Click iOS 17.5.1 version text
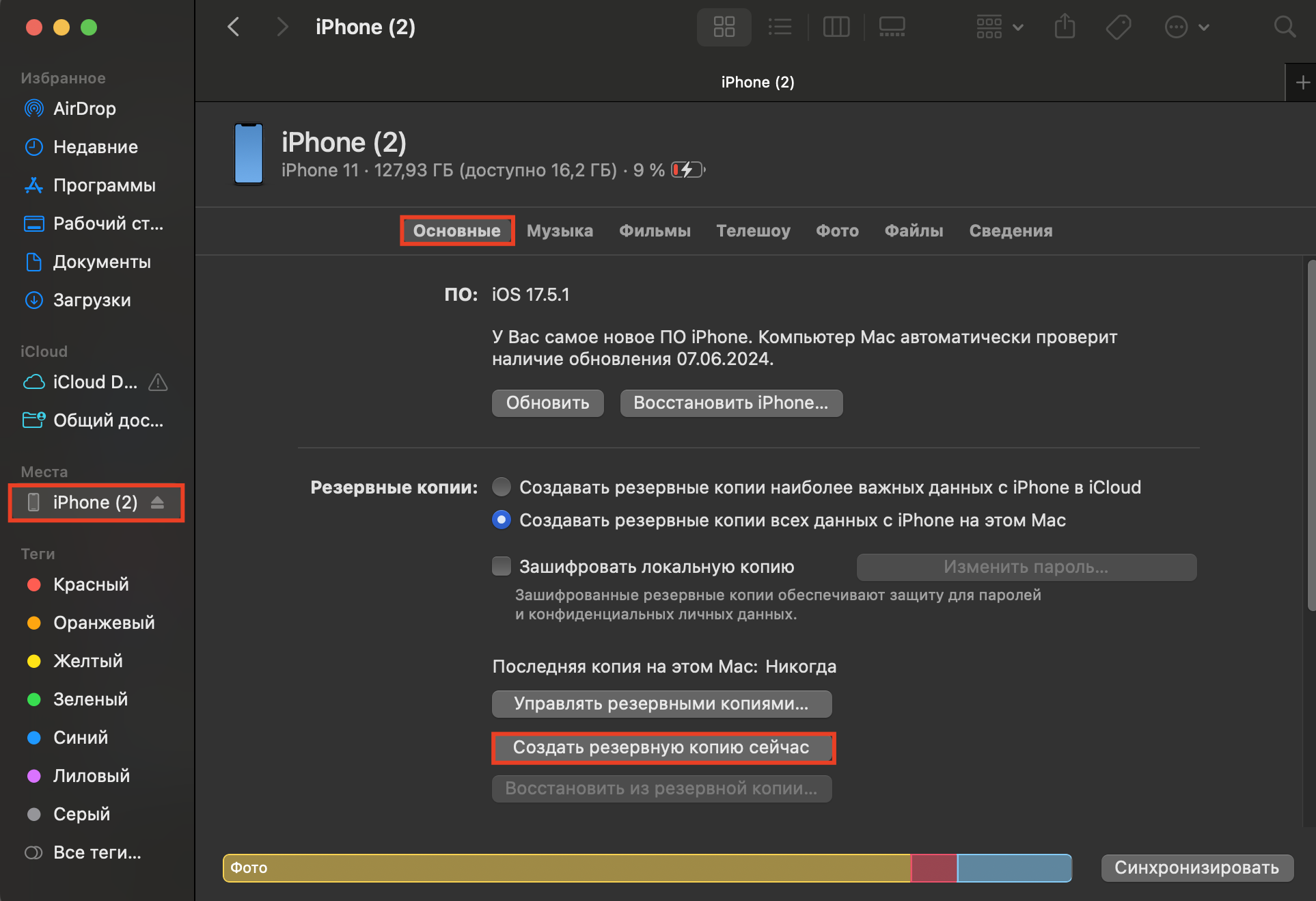 coord(530,295)
